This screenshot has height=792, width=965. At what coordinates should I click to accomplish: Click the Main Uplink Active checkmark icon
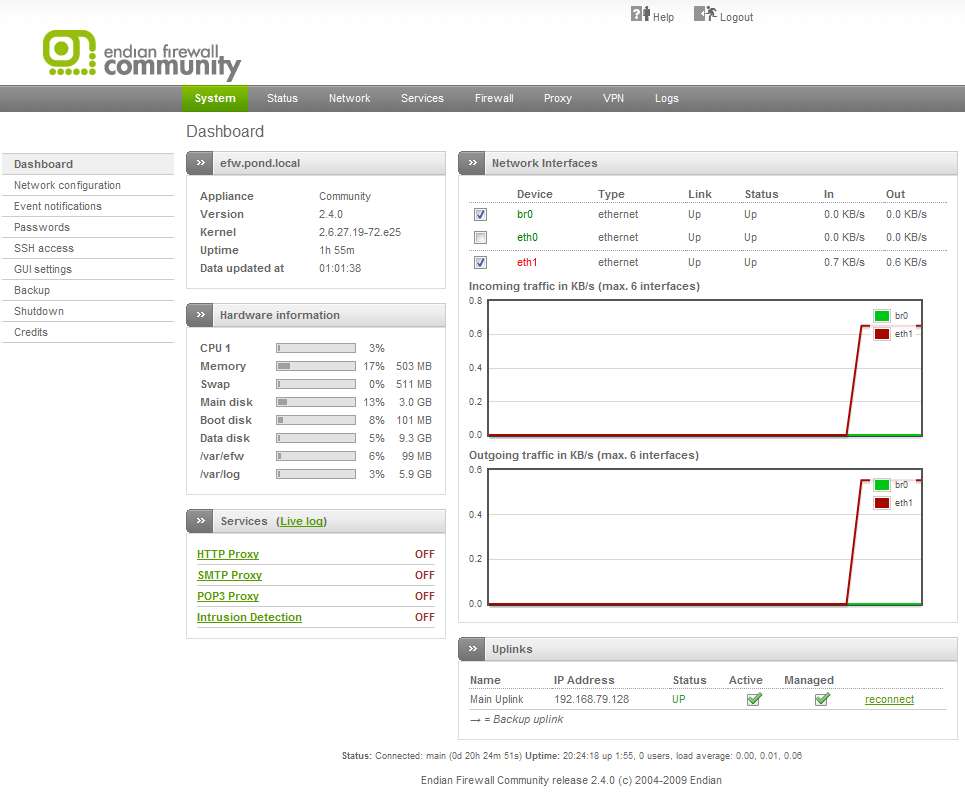click(754, 699)
